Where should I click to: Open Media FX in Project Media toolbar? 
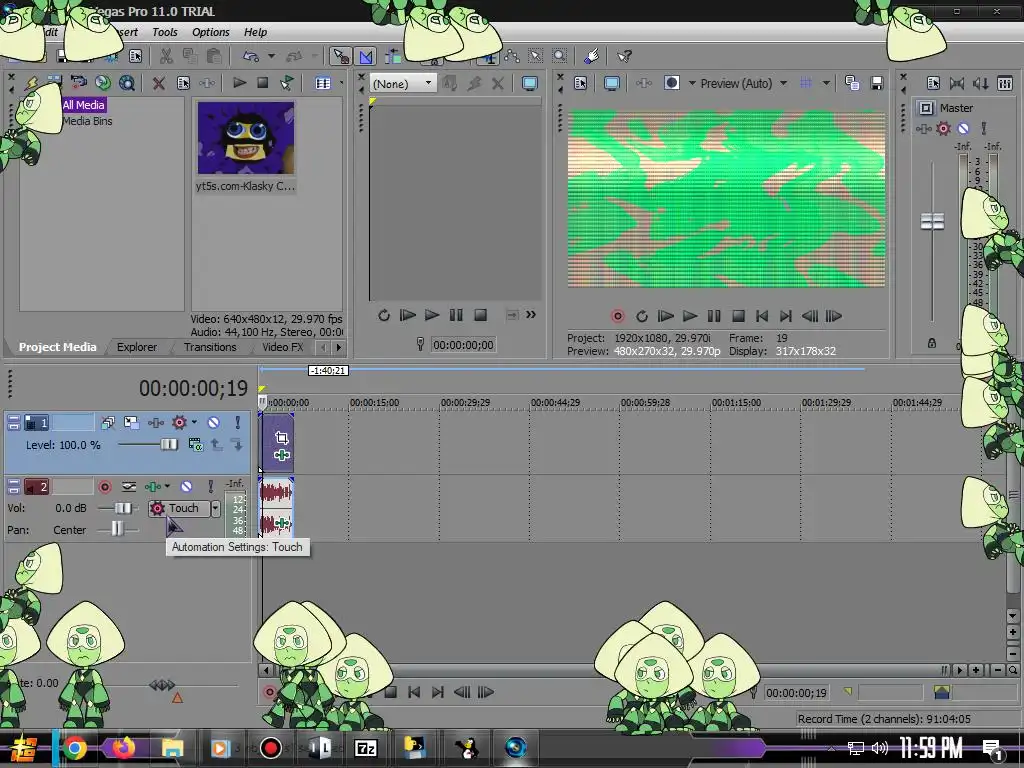pyautogui.click(x=206, y=83)
